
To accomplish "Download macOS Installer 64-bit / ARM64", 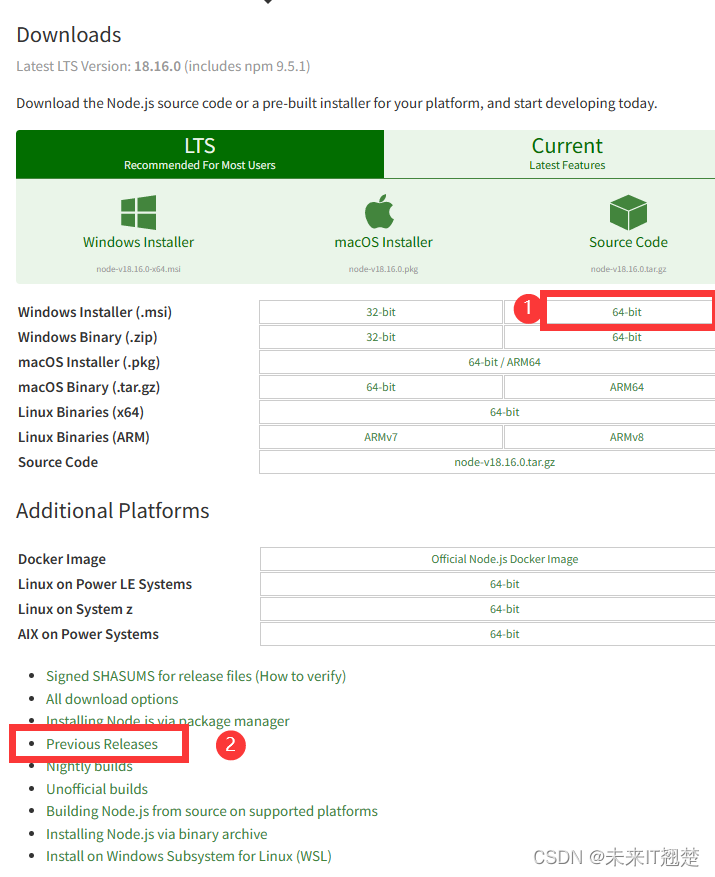I will coord(504,362).
